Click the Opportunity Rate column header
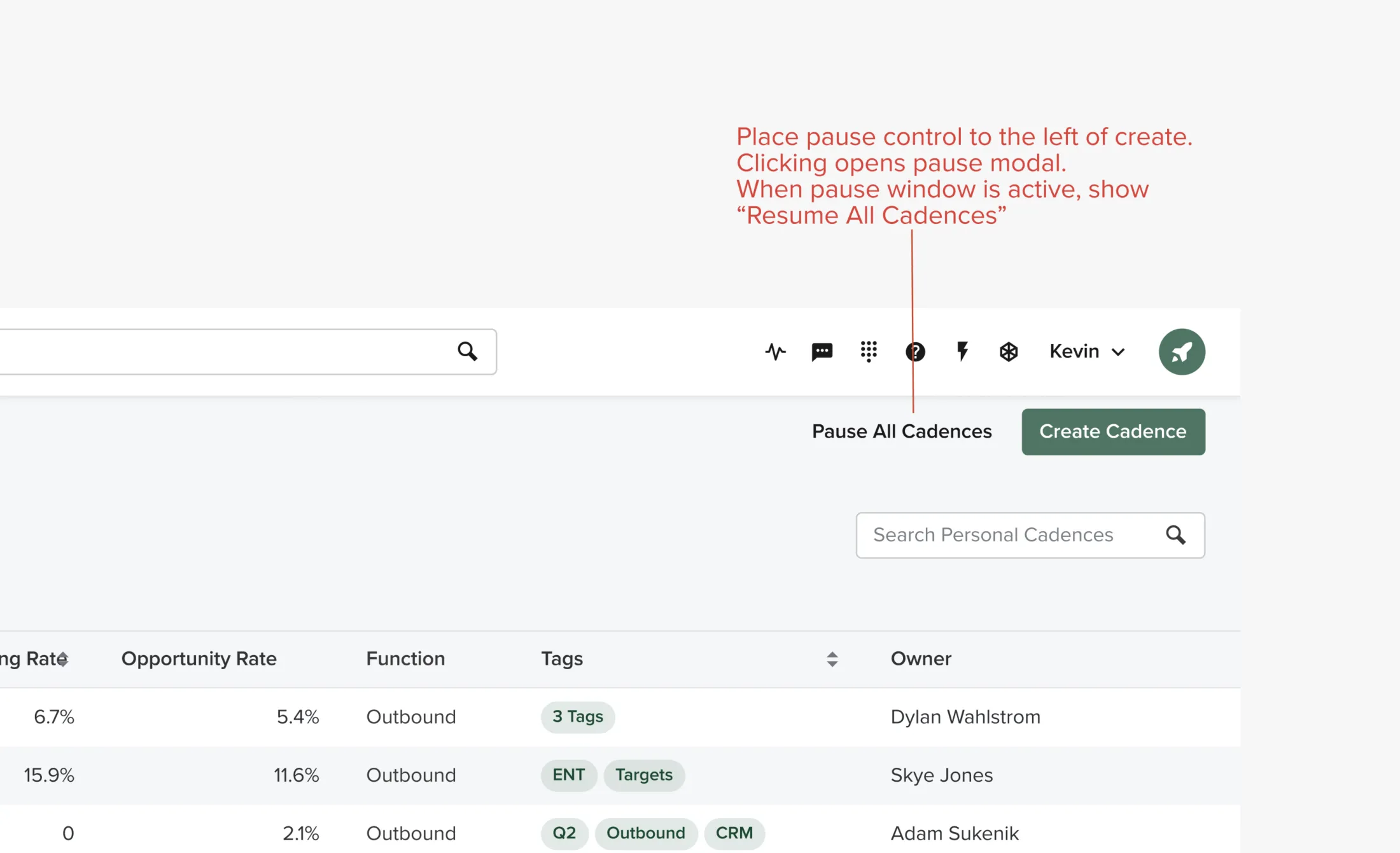 click(x=199, y=658)
